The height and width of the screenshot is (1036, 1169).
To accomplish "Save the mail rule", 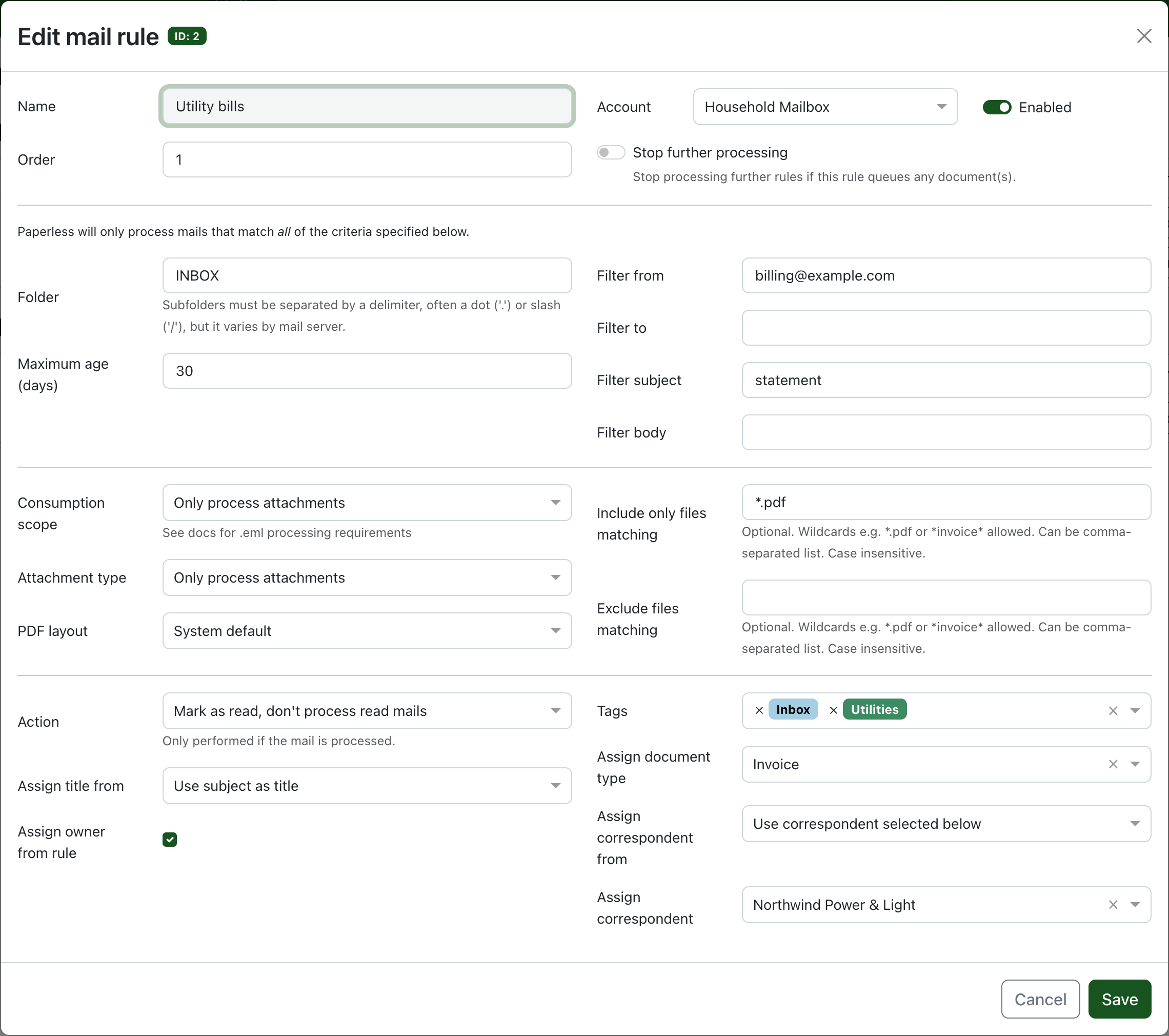I will point(1119,999).
